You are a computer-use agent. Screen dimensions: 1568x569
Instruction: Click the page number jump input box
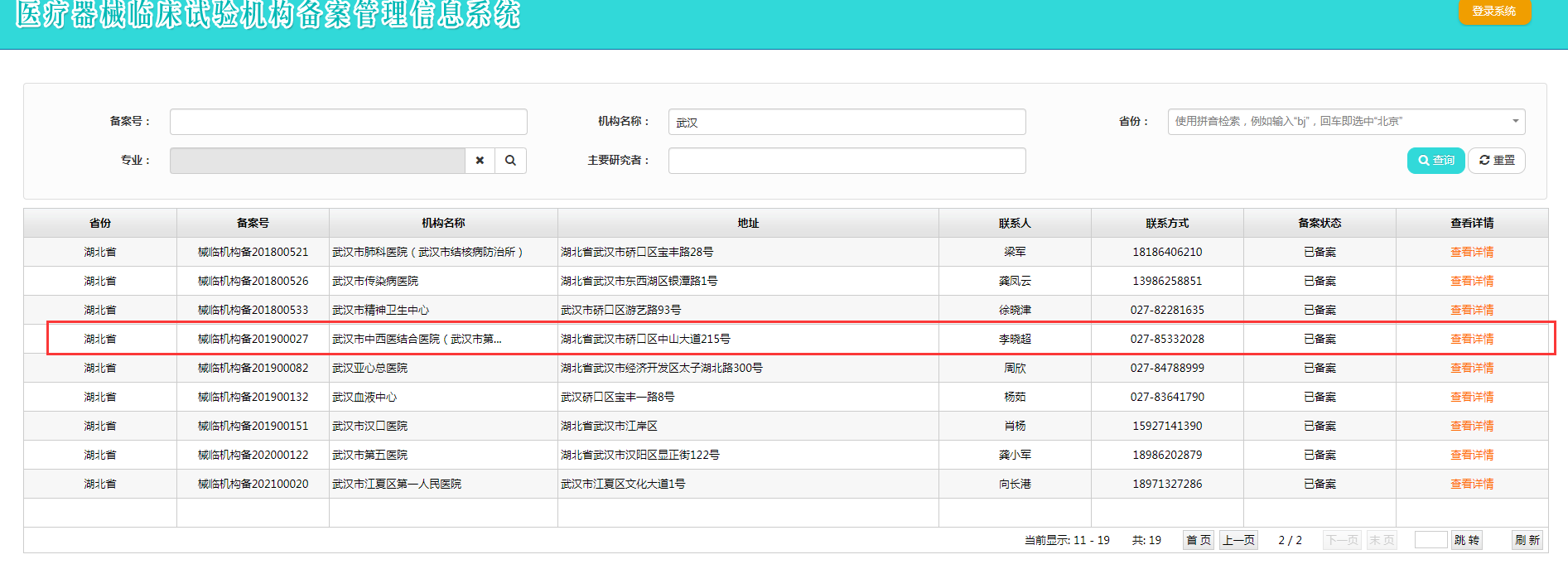click(x=1430, y=540)
